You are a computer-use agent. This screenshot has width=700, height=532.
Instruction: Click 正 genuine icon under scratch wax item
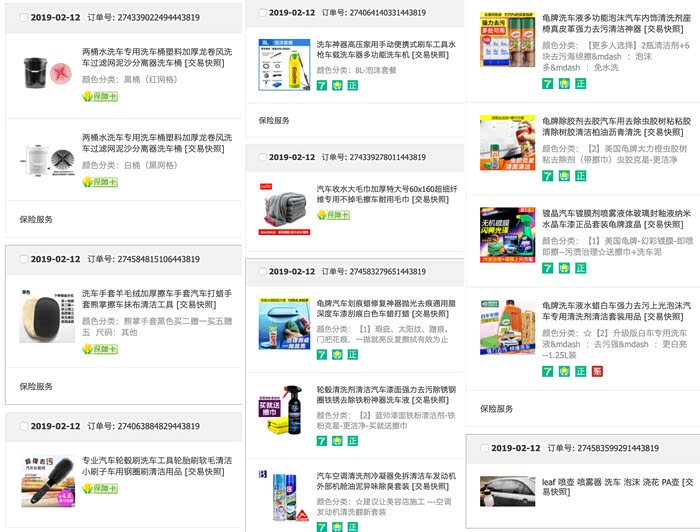click(x=353, y=355)
